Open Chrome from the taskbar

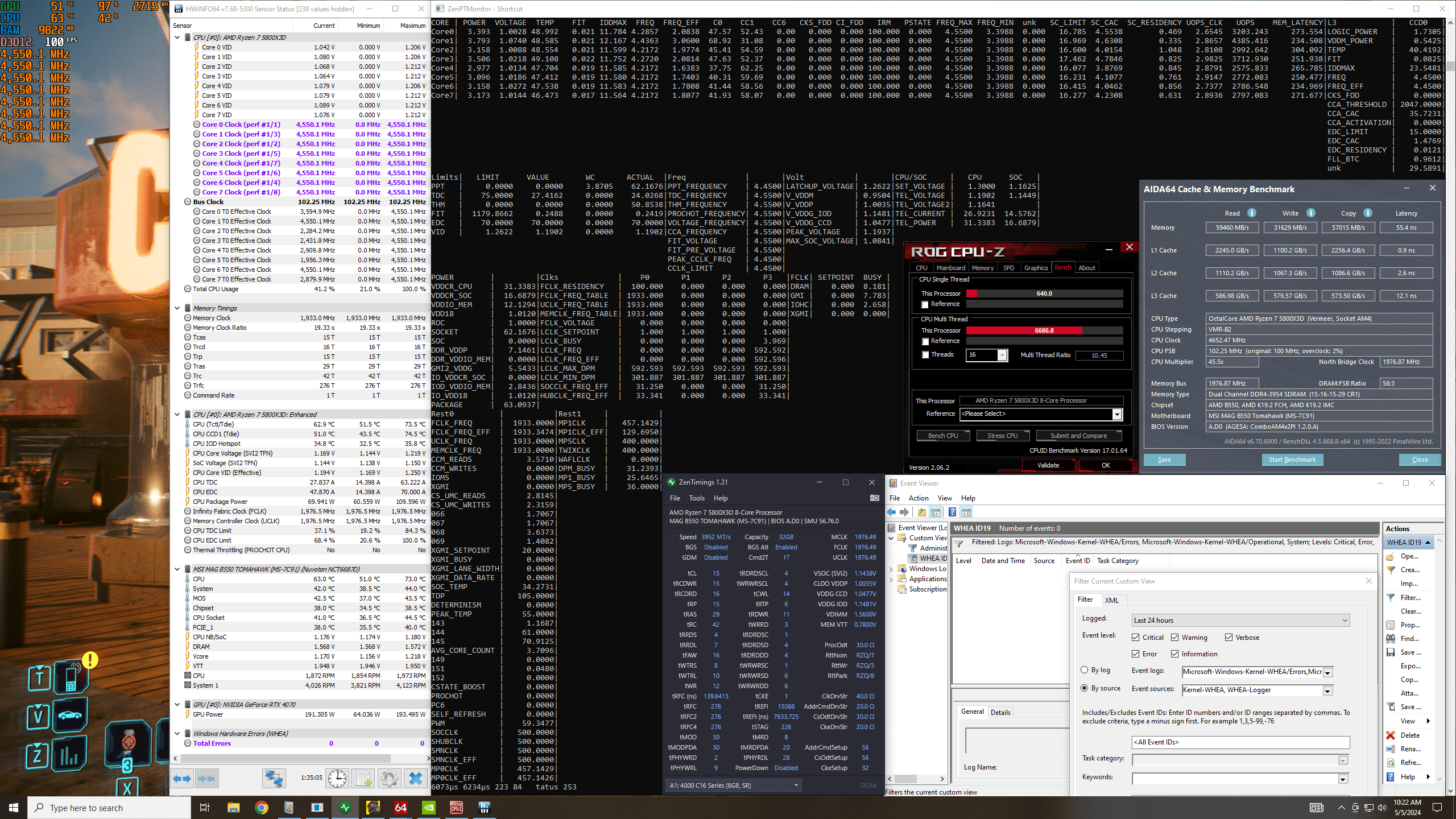(x=262, y=808)
